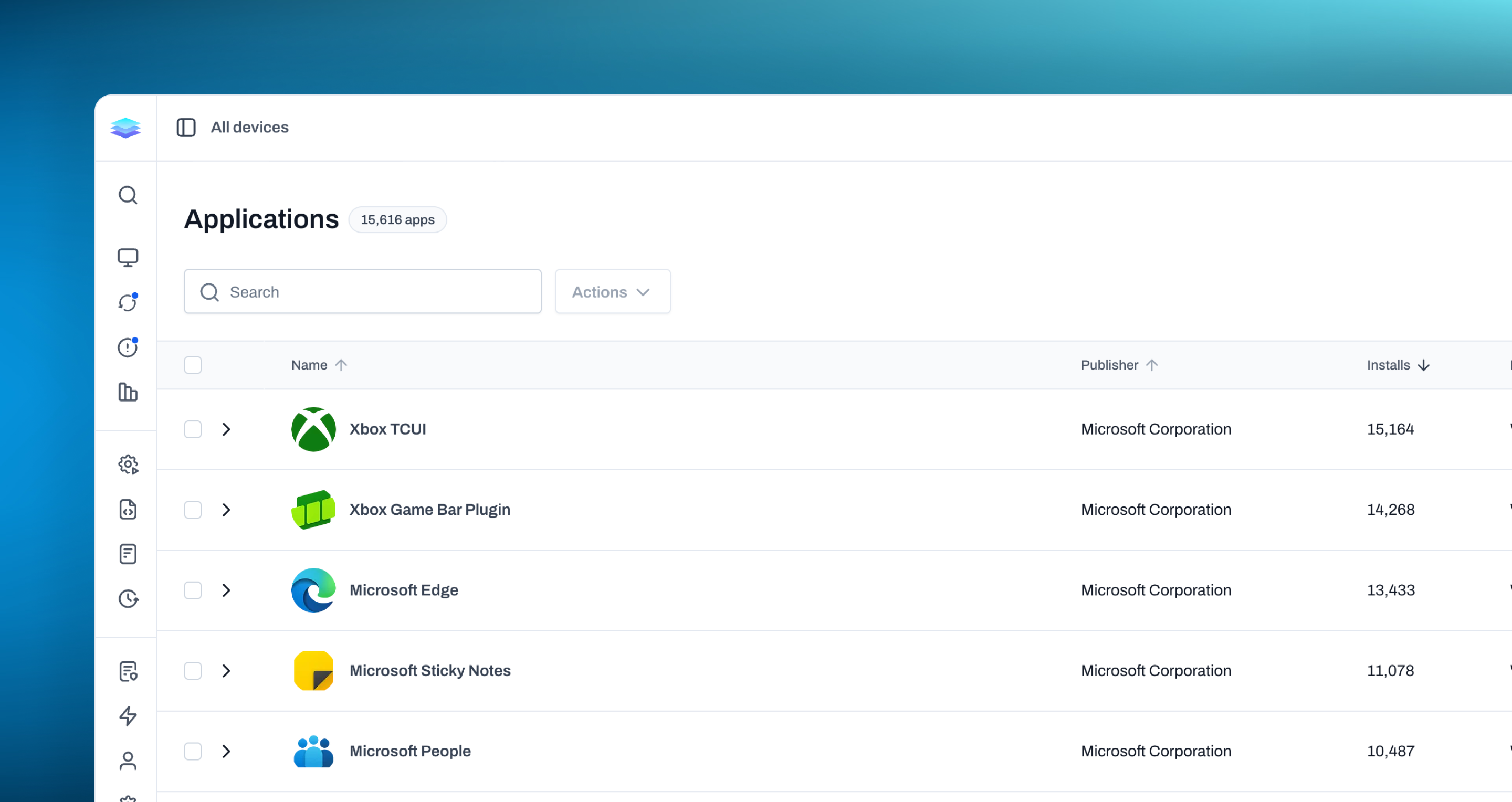
Task: Open the person user icon in sidebar
Action: pos(128,761)
